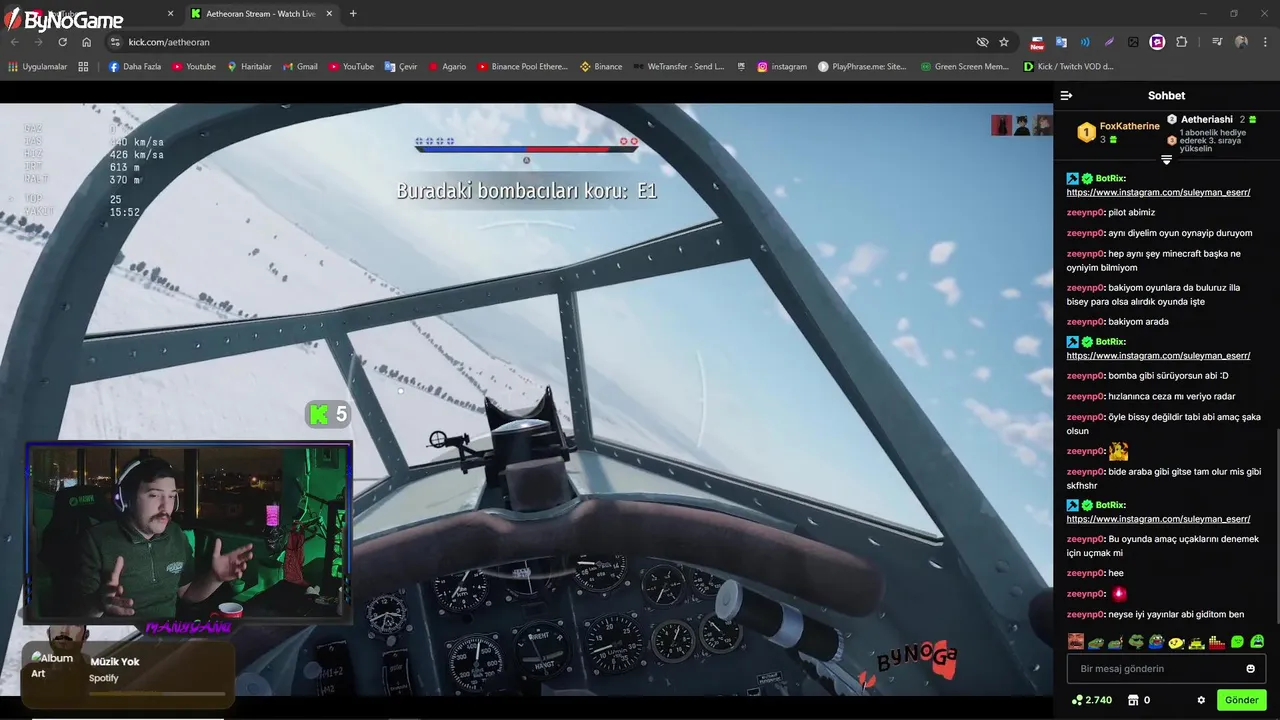Open the red 'New' extension icon
Viewport: 1280px width, 720px height.
(1037, 42)
